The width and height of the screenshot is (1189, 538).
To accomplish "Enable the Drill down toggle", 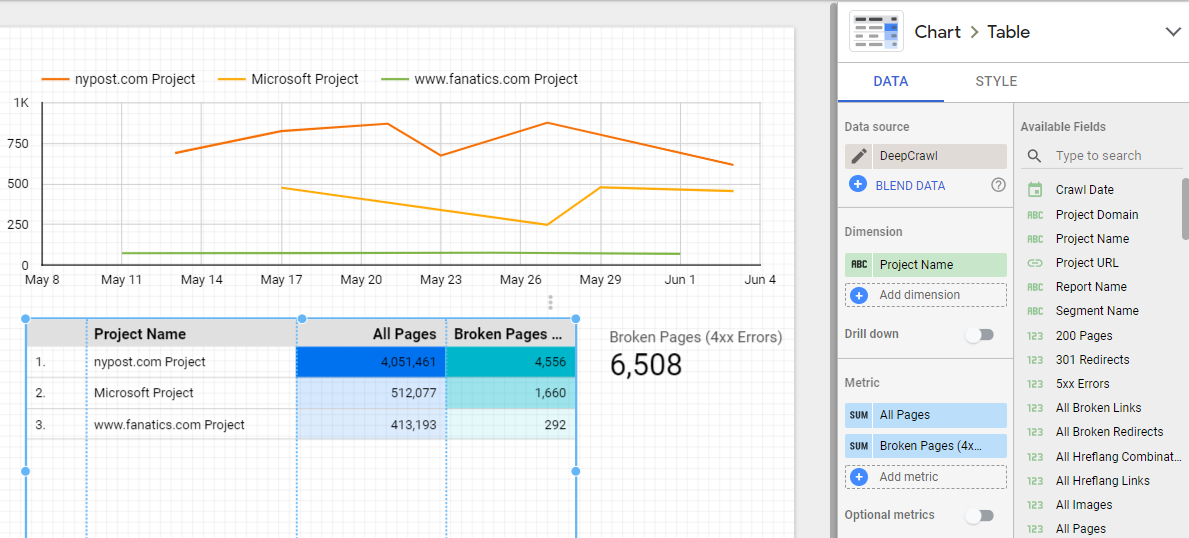I will pos(979,334).
